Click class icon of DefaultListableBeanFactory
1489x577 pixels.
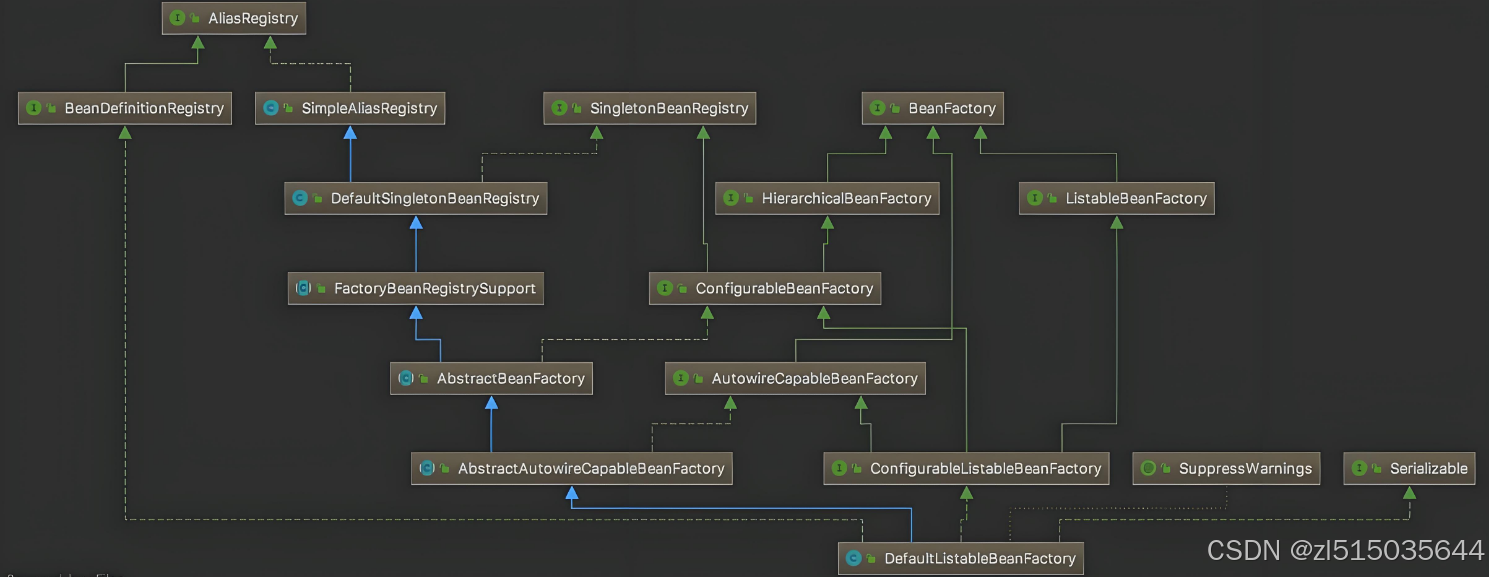pyautogui.click(x=853, y=558)
